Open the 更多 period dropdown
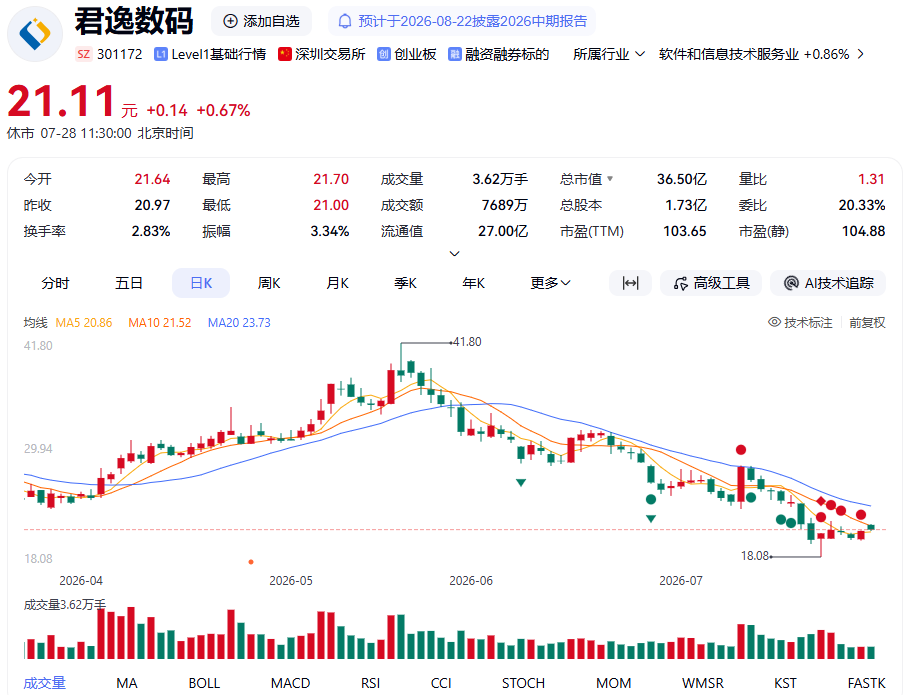The width and height of the screenshot is (906, 695). pos(551,283)
